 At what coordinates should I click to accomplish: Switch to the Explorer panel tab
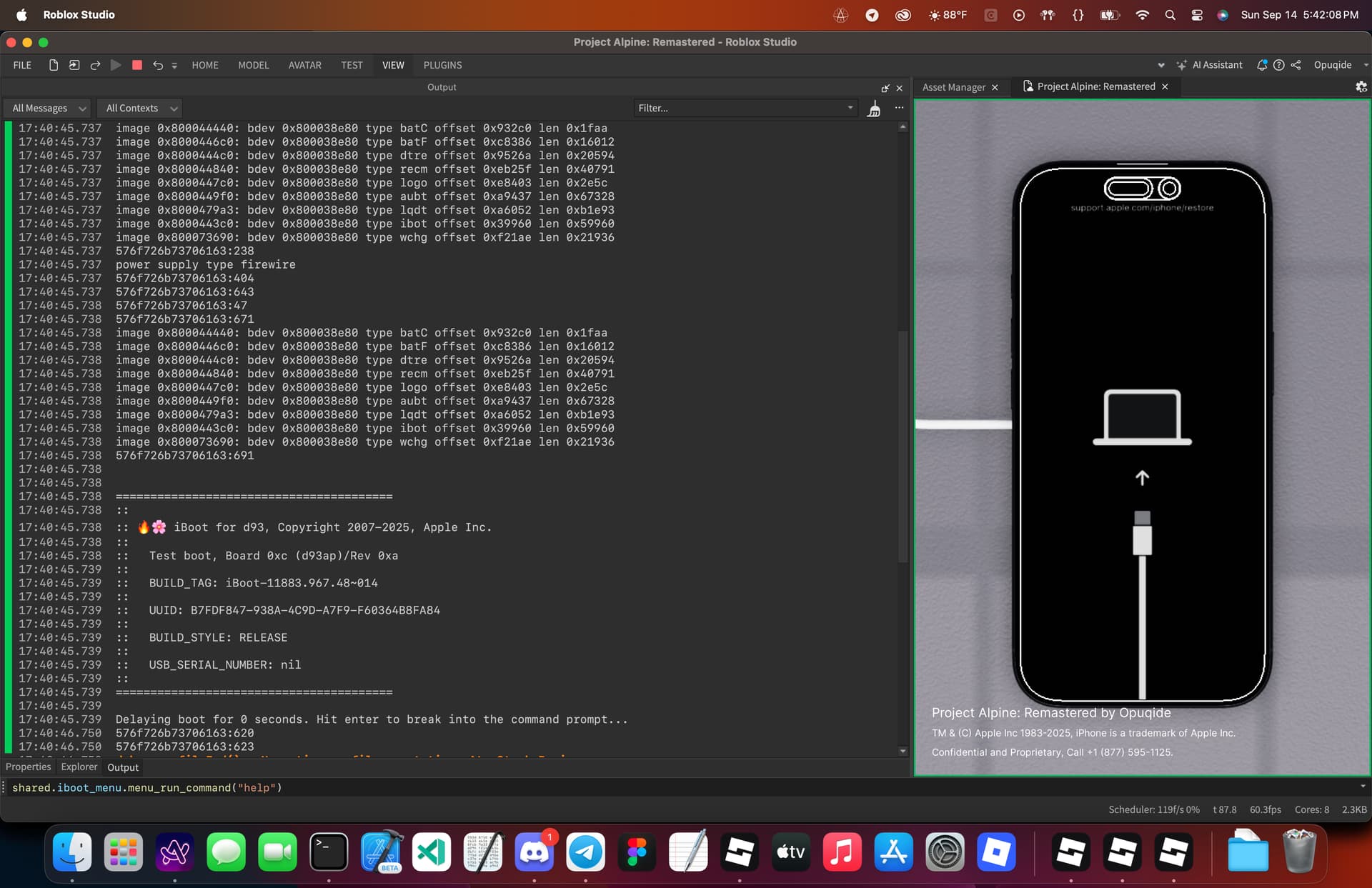tap(79, 767)
